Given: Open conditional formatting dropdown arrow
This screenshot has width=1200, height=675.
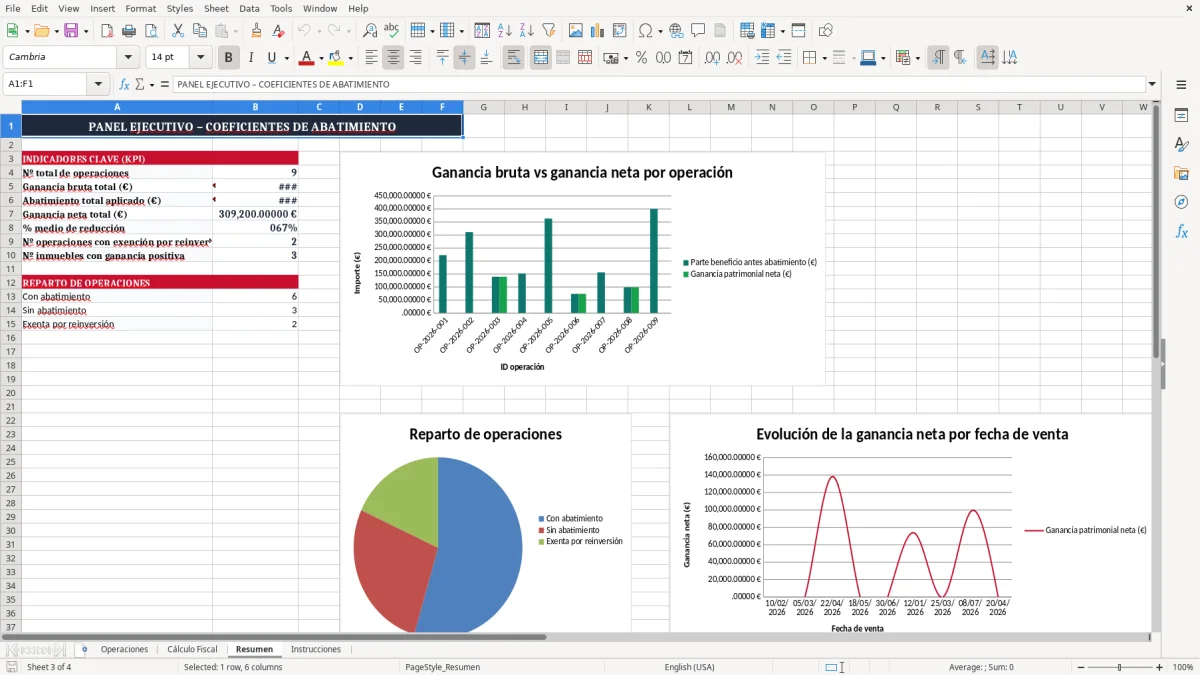Looking at the screenshot, I should point(917,58).
